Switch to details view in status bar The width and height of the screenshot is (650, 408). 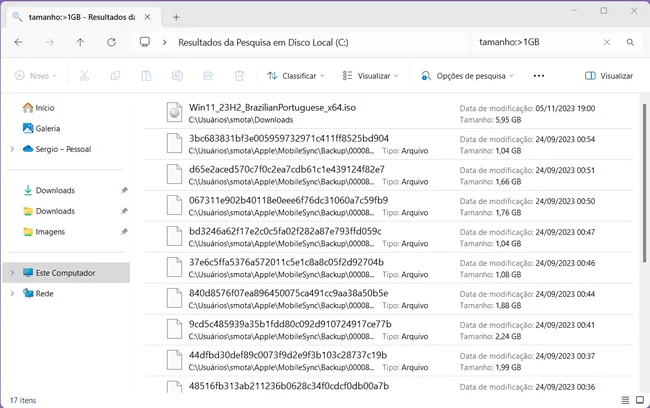pos(623,399)
